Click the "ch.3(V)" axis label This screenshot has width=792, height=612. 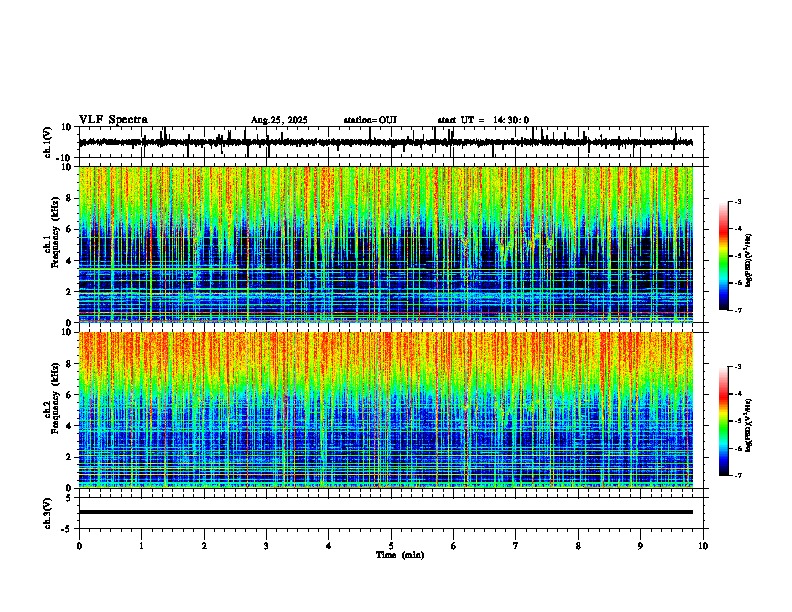(49, 513)
